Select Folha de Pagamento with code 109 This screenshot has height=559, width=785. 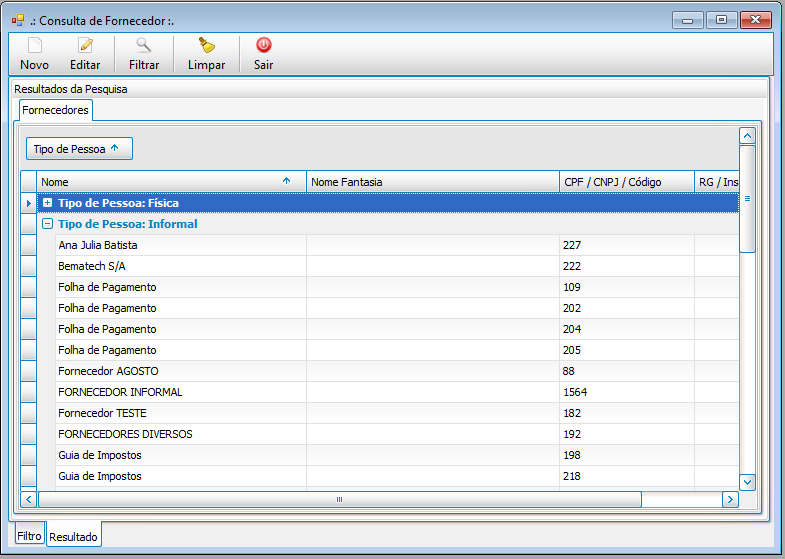[x=397, y=287]
